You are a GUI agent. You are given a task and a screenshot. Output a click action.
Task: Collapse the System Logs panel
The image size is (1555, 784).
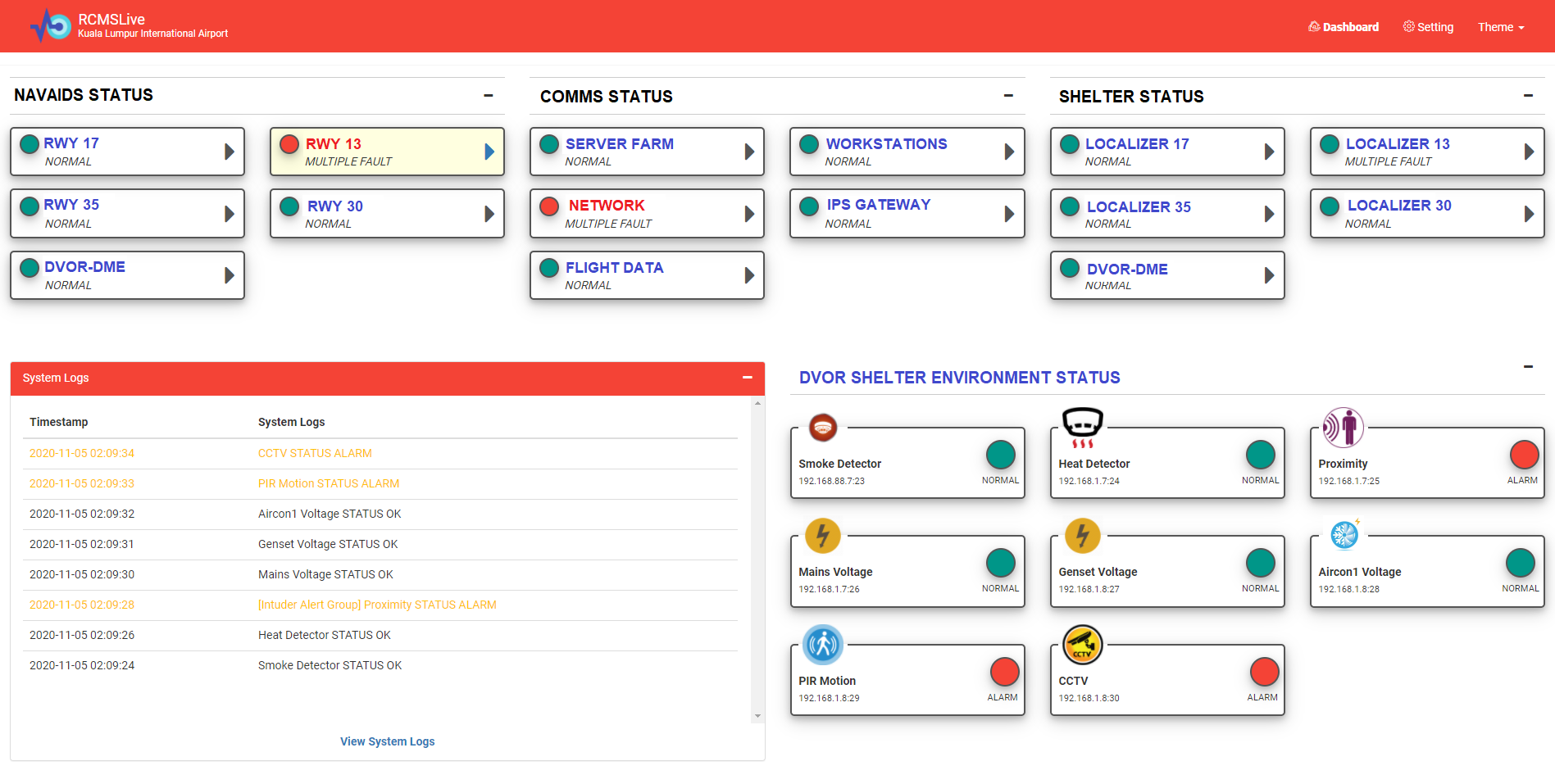pos(747,378)
